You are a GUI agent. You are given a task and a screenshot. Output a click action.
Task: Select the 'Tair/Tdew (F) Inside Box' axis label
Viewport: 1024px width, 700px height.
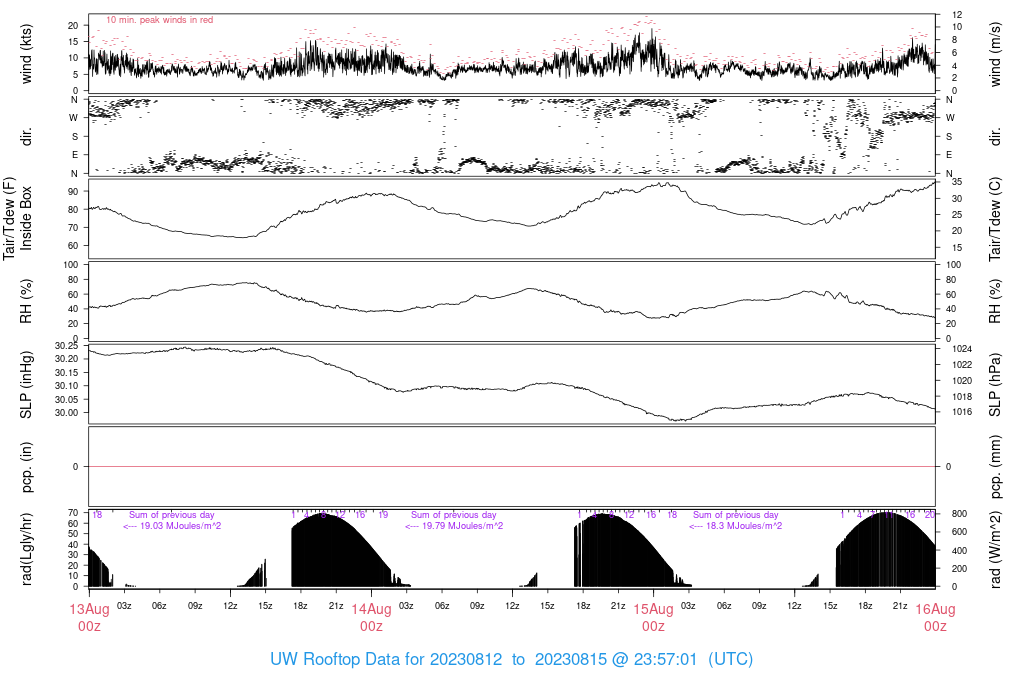18,219
